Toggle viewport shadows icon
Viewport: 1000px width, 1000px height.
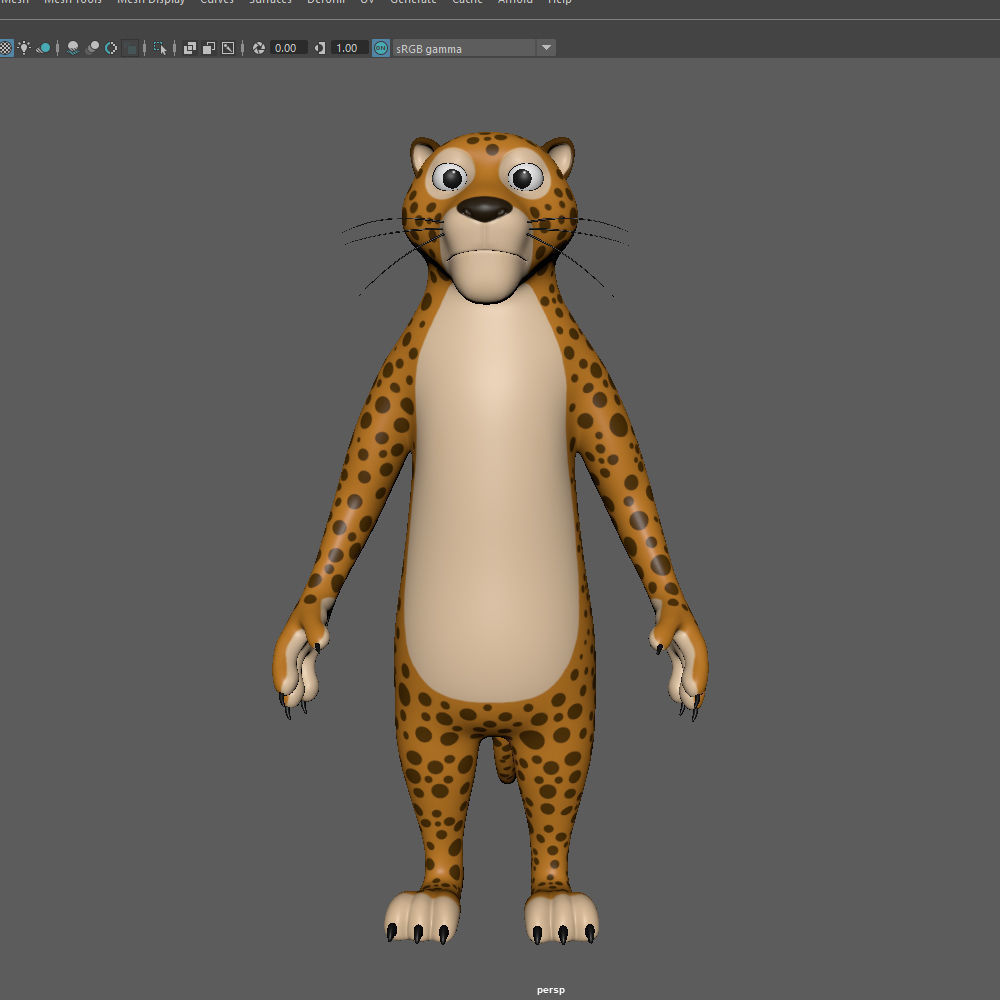[x=43, y=48]
